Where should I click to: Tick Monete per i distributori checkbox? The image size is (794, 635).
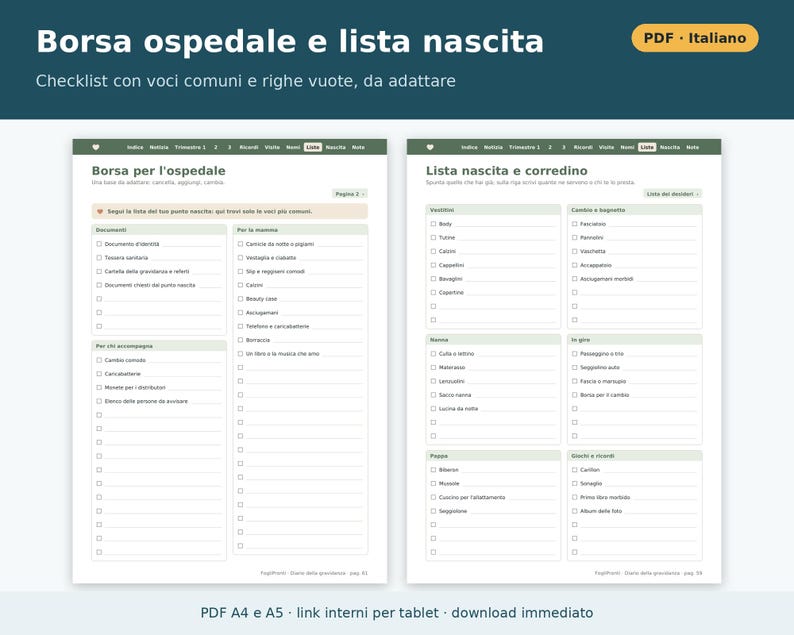click(x=99, y=387)
